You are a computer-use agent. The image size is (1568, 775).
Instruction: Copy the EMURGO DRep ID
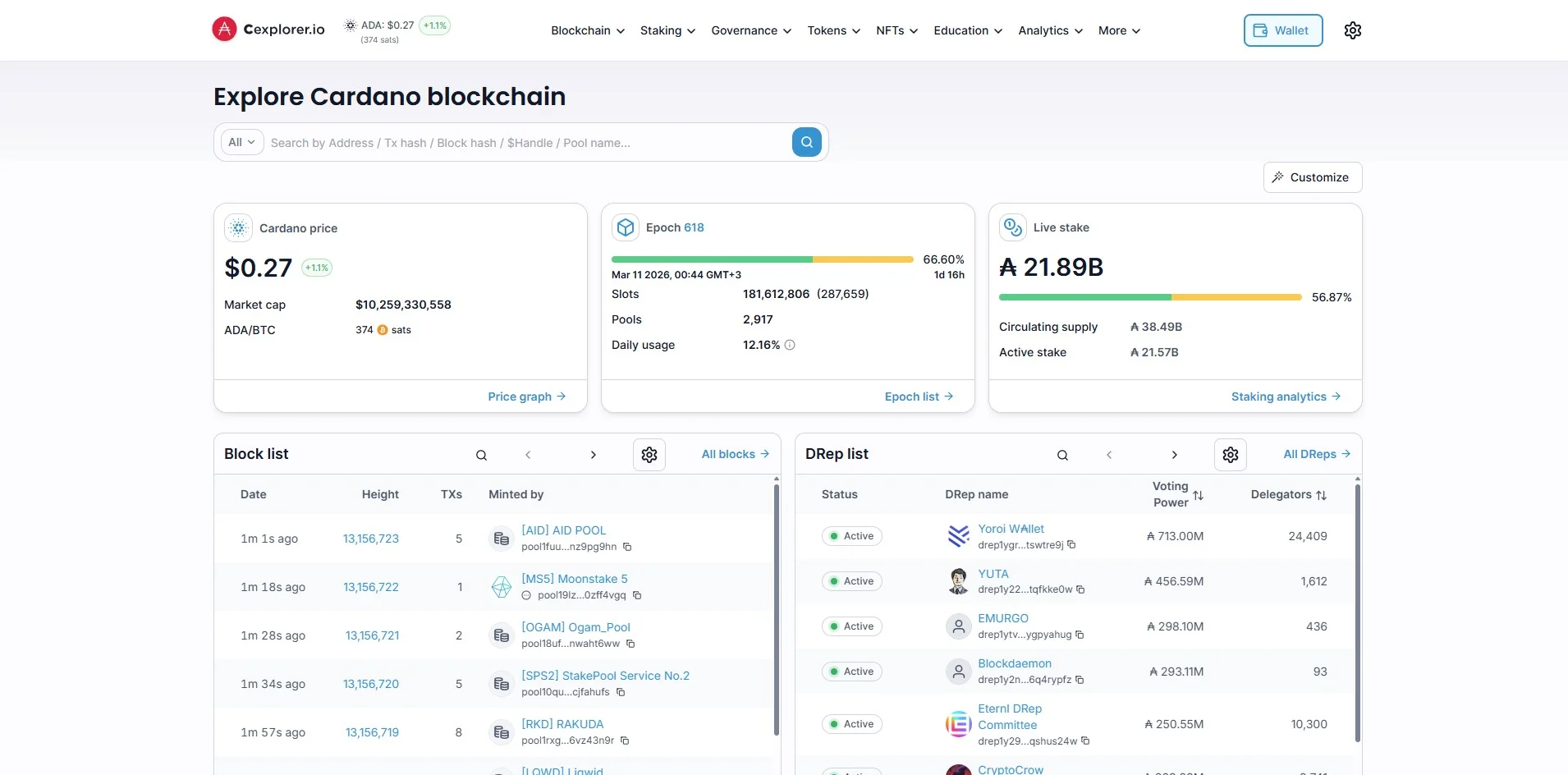coord(1080,635)
